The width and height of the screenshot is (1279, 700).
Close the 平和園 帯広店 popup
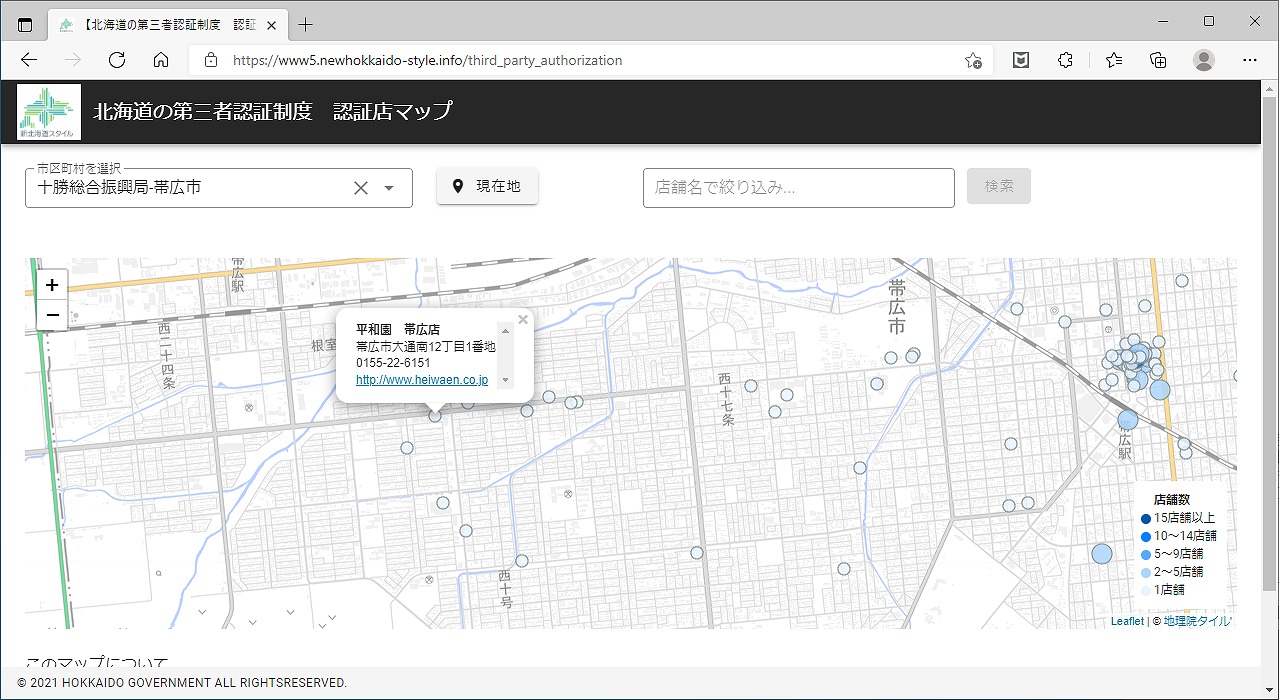tap(522, 320)
